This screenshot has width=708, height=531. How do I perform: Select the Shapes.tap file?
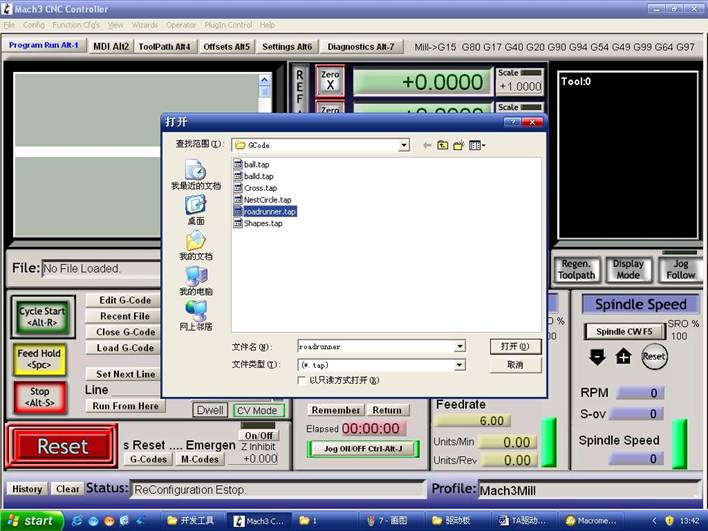pyautogui.click(x=263, y=223)
